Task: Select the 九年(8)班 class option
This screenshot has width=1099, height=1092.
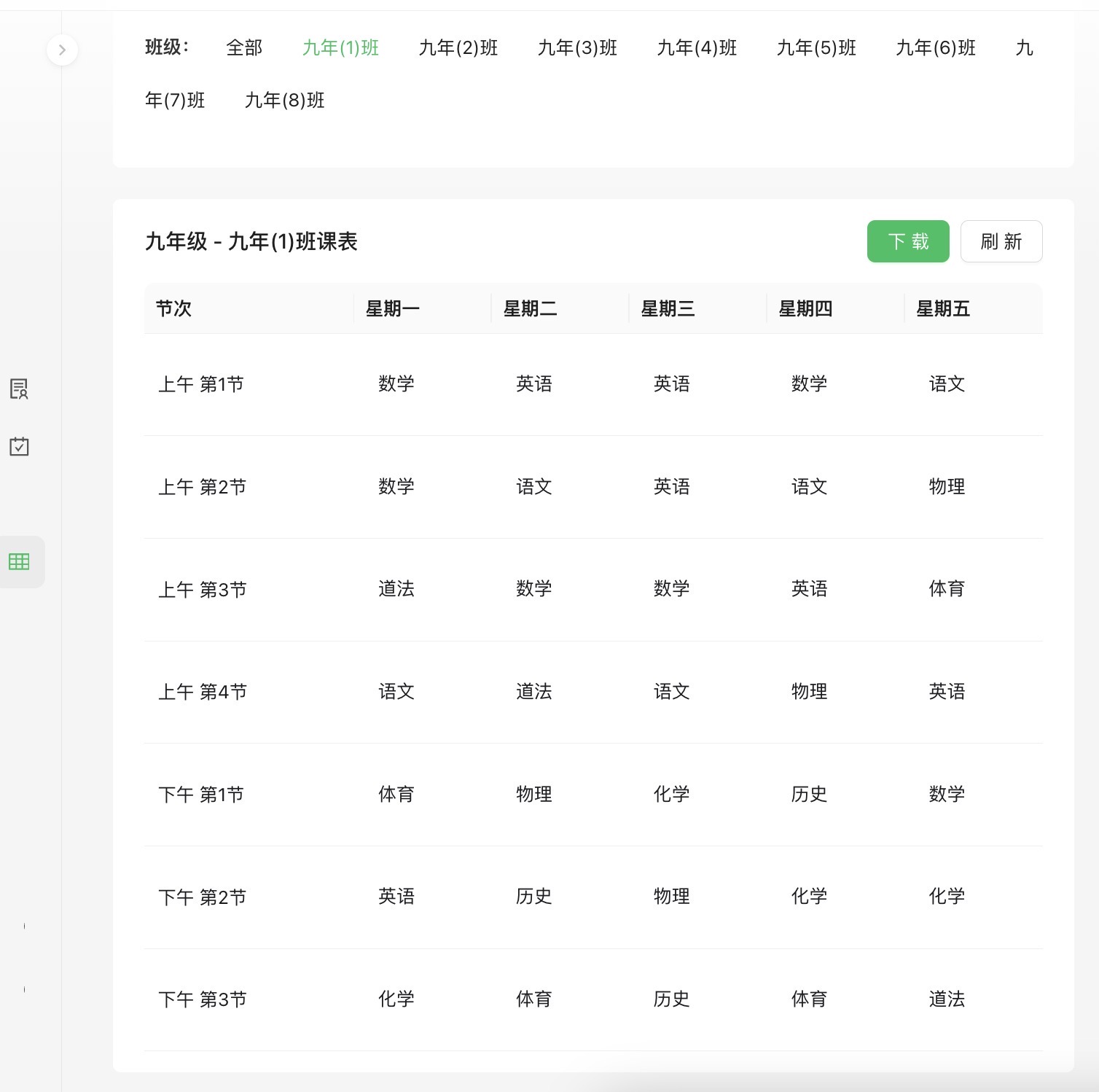Action: [284, 101]
